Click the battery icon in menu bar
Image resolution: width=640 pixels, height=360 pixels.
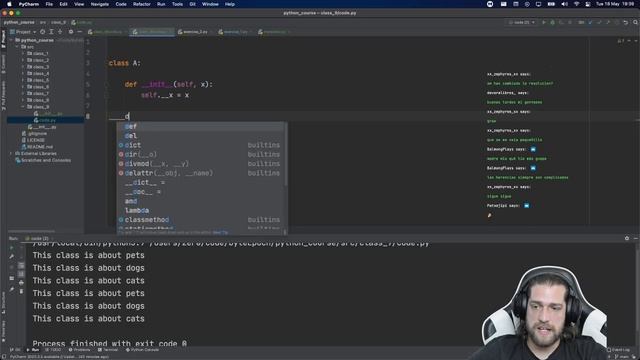[x=551, y=4]
